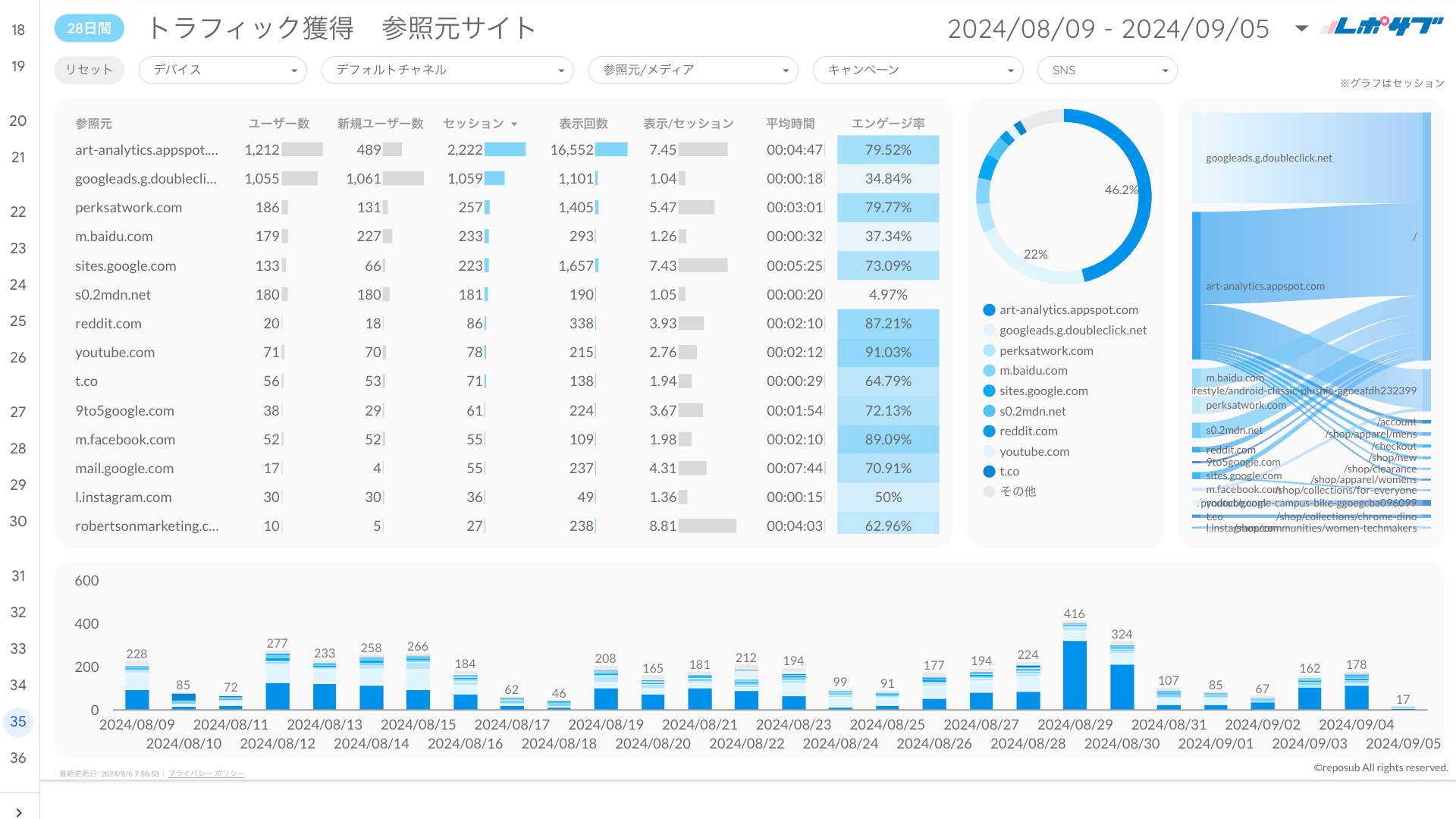Image resolution: width=1456 pixels, height=819 pixels.
Task: Select page 35 in the left page list
Action: point(18,722)
